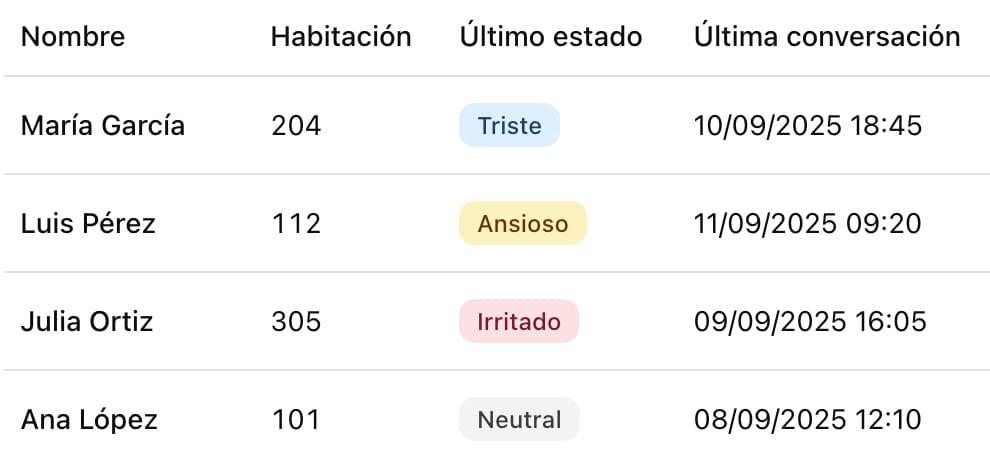Select room number 101
Viewport: 990px width, 460px height.
(295, 420)
